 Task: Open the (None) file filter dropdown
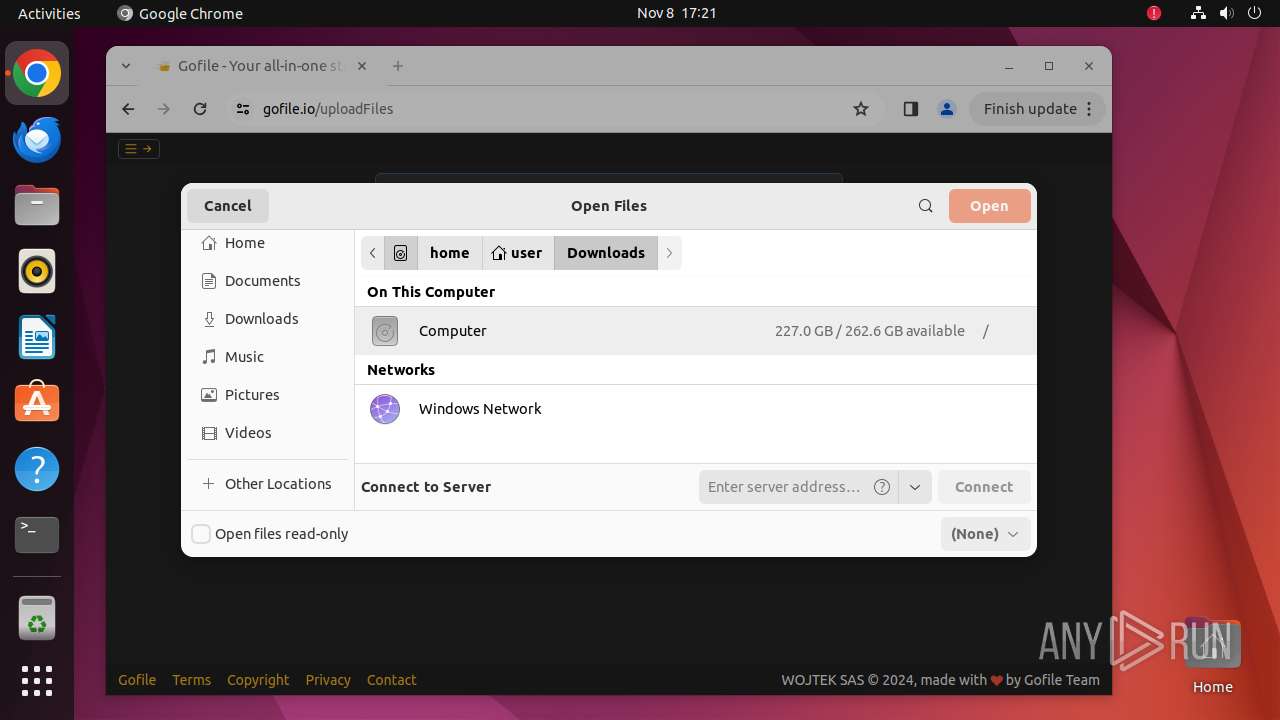tap(985, 534)
